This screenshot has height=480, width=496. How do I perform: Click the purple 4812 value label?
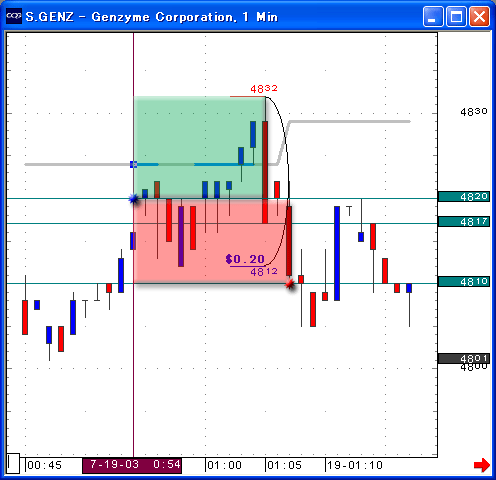pos(264,272)
